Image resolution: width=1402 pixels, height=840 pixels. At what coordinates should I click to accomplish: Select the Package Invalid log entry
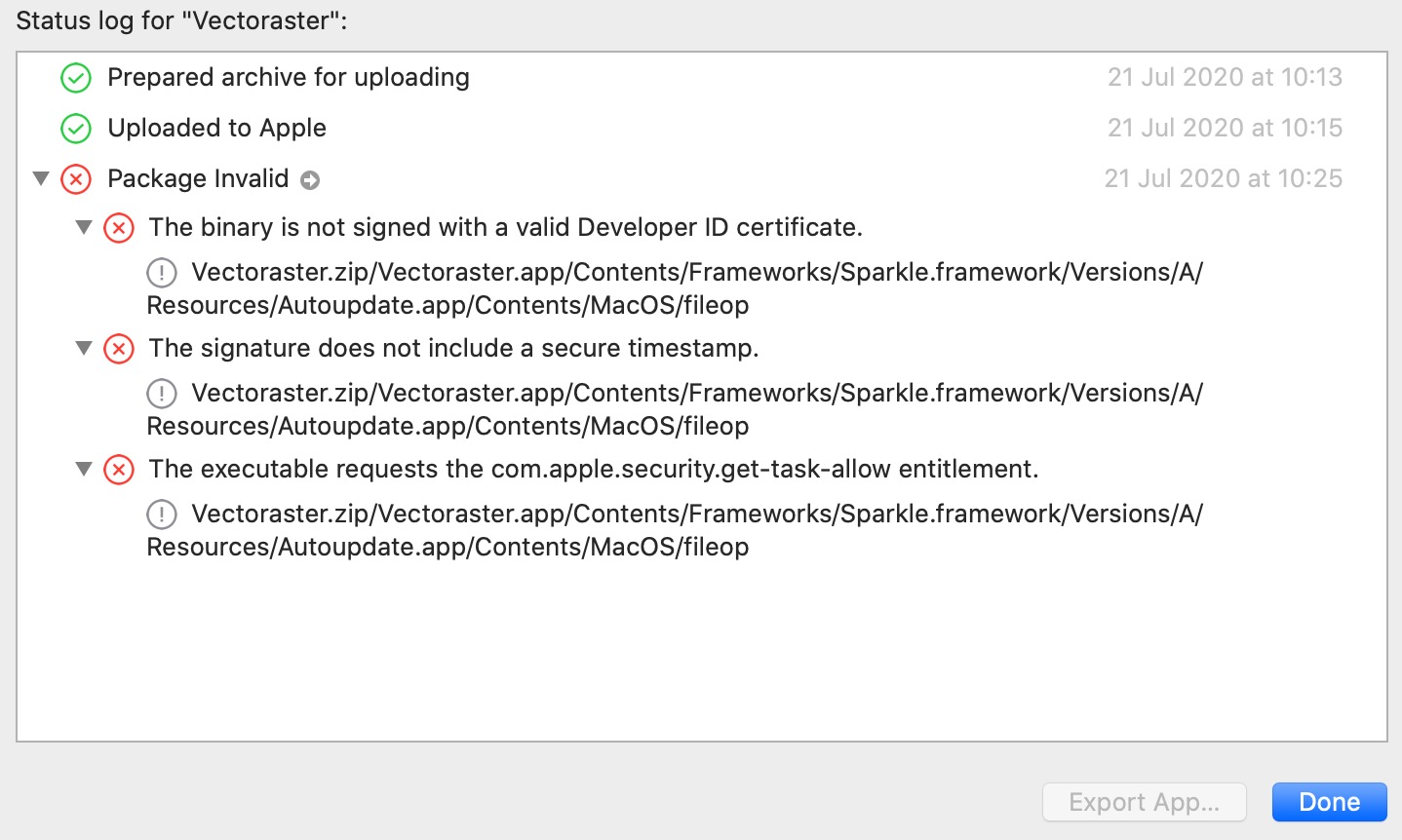[x=199, y=179]
